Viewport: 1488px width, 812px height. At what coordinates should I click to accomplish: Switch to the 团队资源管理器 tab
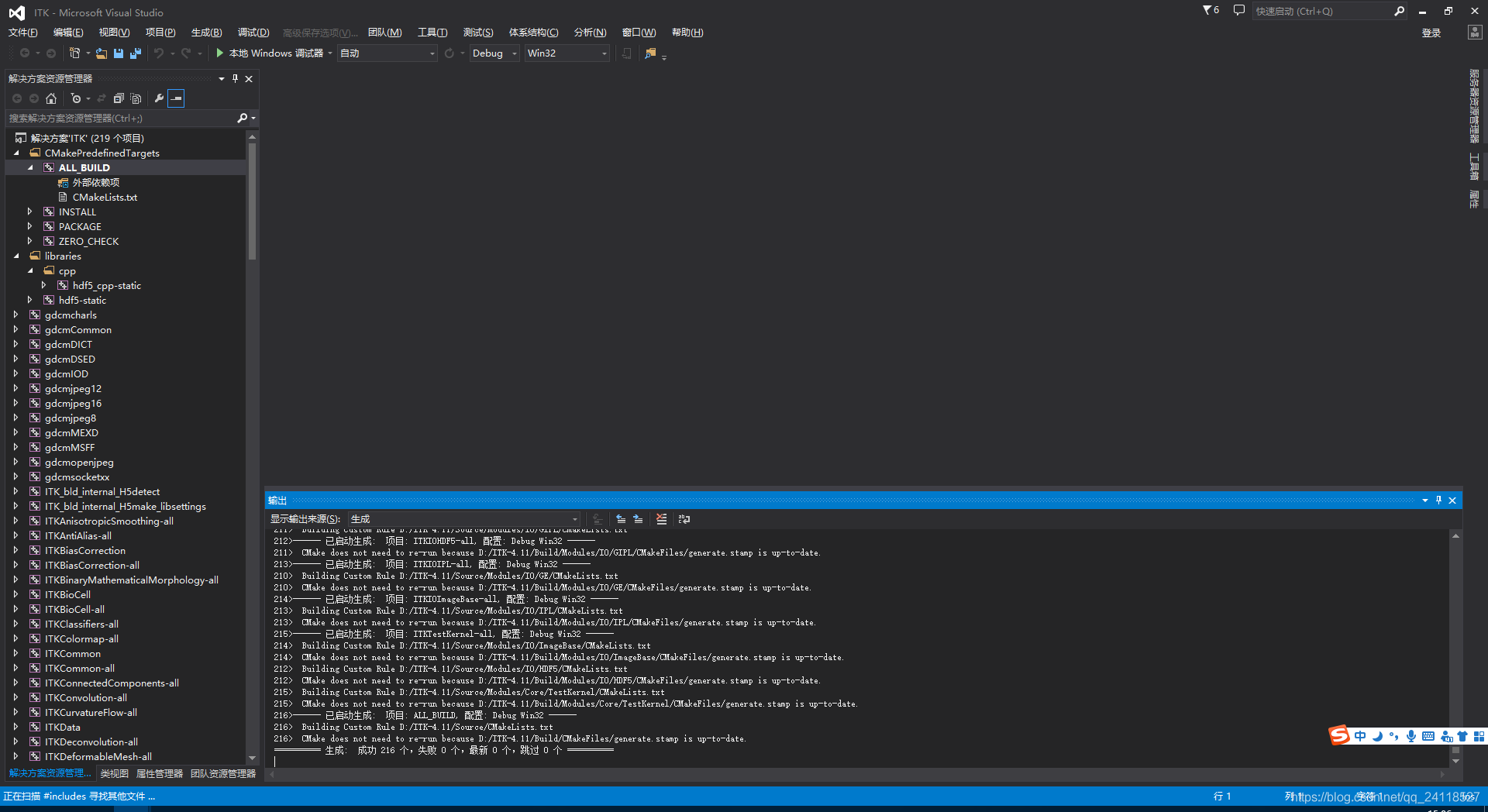[x=223, y=773]
